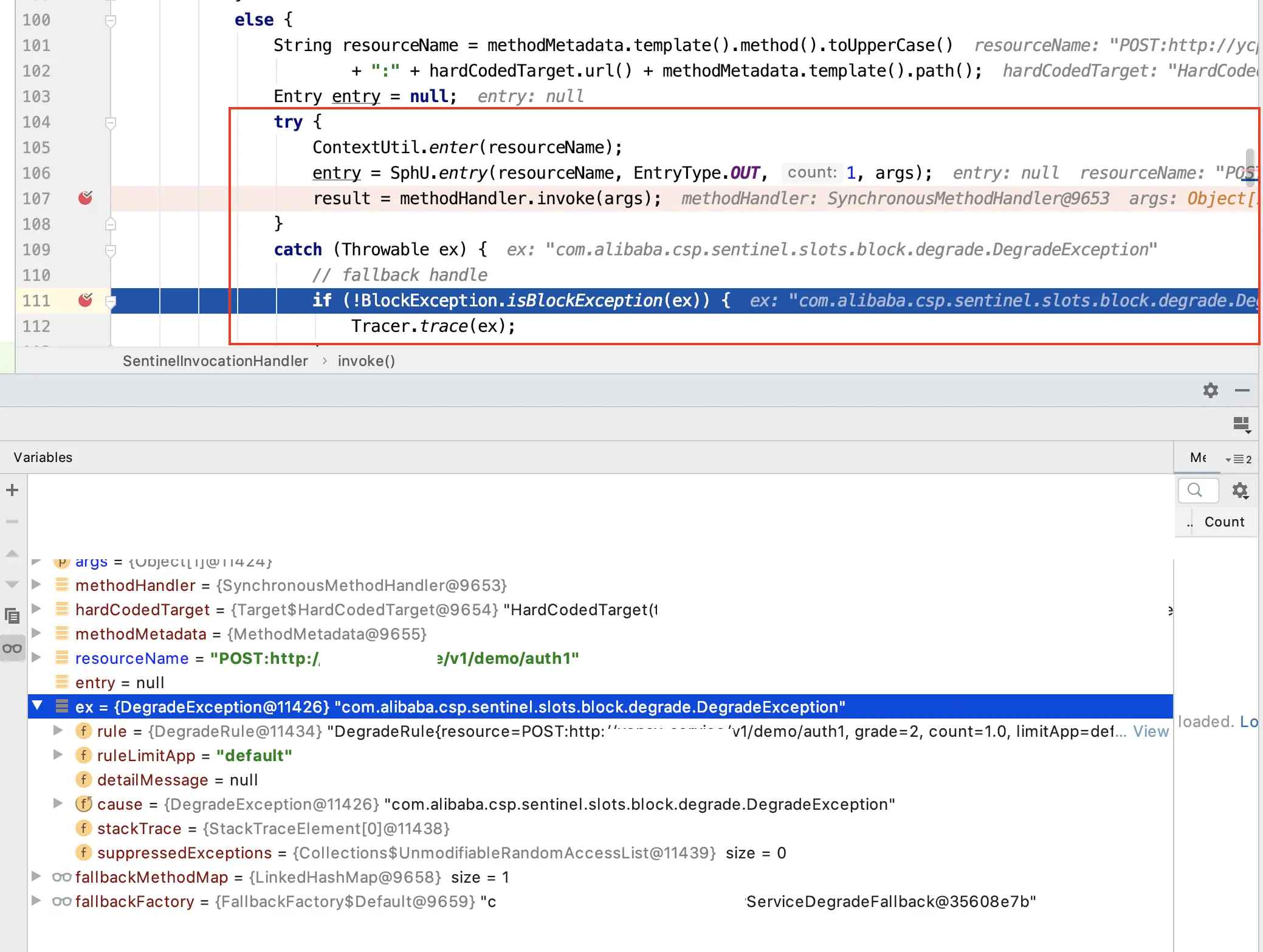Collapse the try block fold marker on line 104
This screenshot has width=1263, height=952.
pyautogui.click(x=111, y=122)
